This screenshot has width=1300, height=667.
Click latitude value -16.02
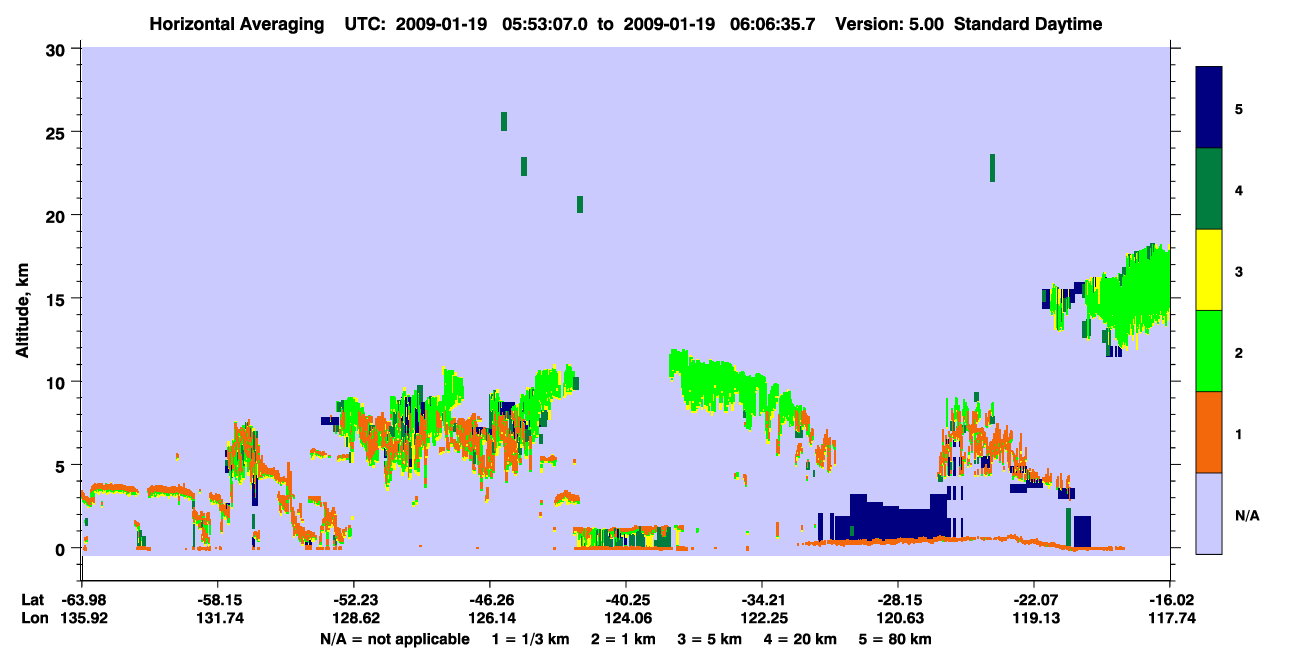click(1170, 601)
